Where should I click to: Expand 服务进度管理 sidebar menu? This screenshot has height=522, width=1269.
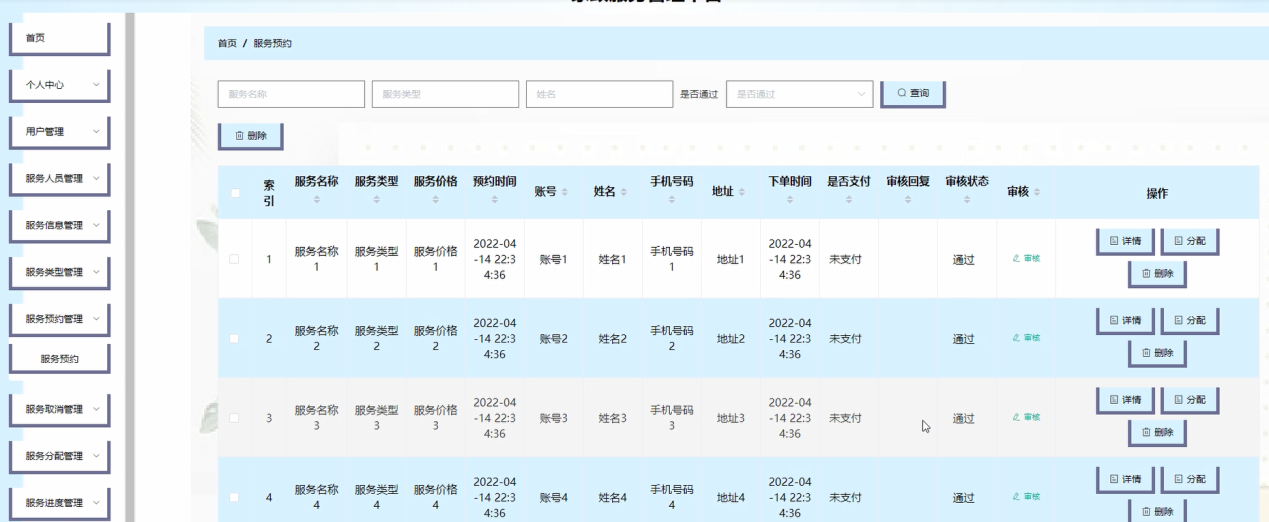click(58, 502)
